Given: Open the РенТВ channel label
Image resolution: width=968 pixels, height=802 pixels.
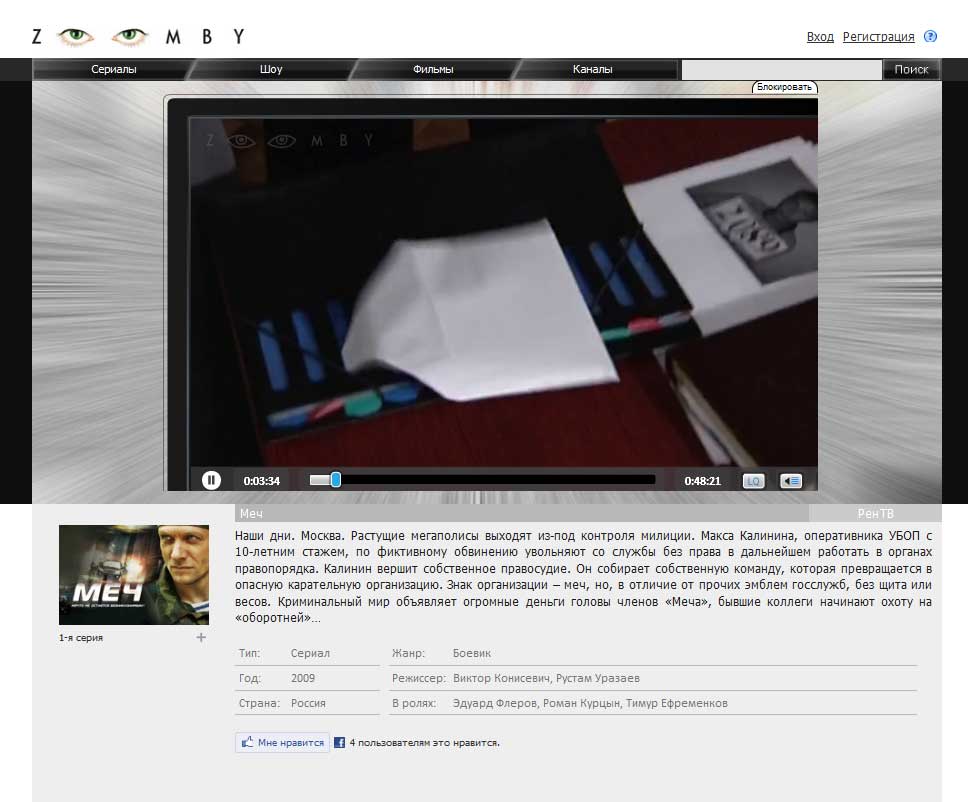Looking at the screenshot, I should tap(875, 513).
